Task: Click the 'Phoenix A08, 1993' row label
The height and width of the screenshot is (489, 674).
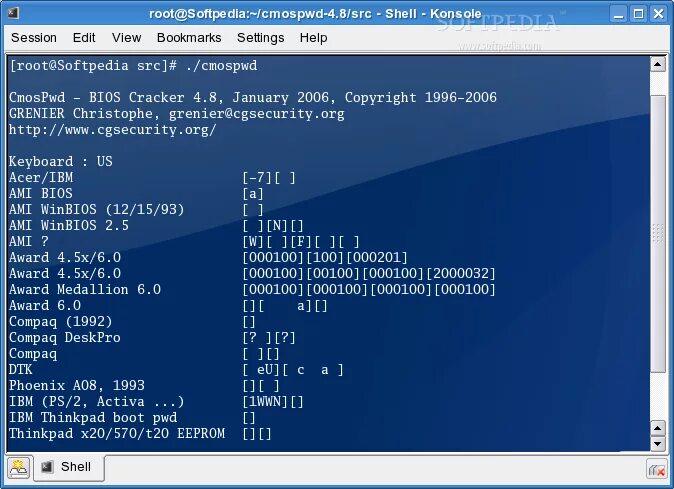Action: 77,385
